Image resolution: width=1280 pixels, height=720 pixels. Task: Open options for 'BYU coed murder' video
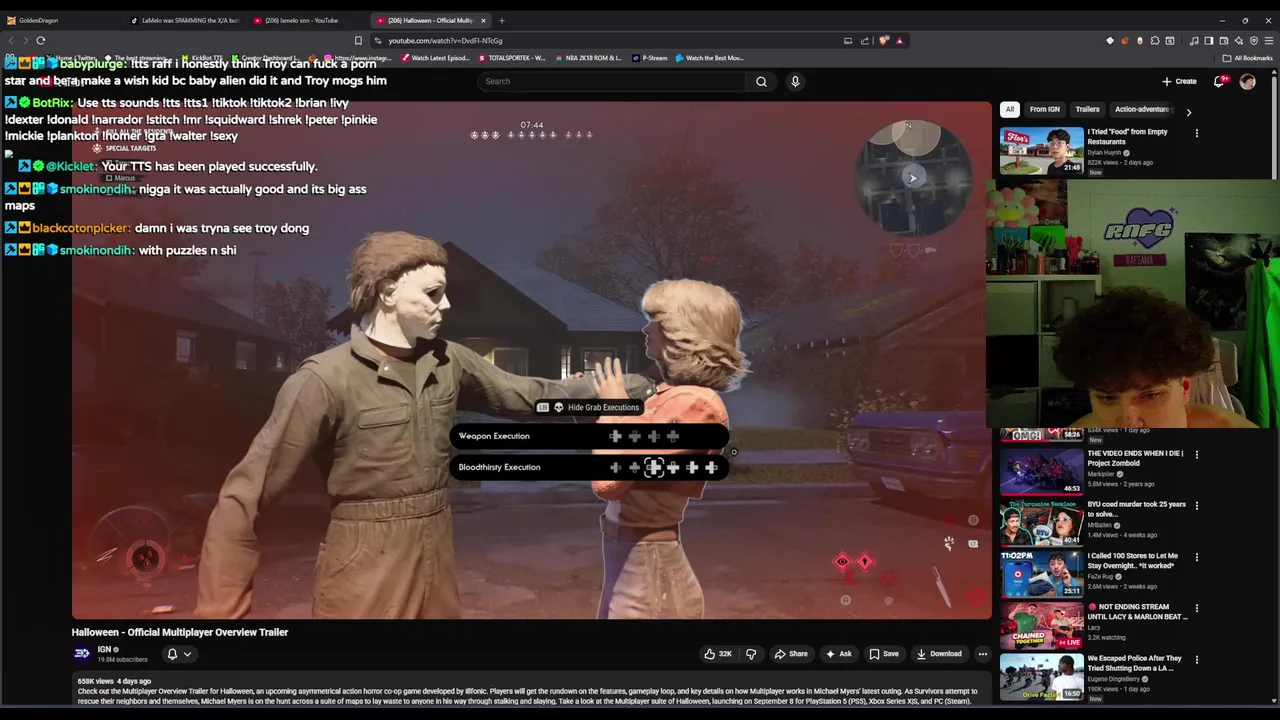pyautogui.click(x=1196, y=505)
